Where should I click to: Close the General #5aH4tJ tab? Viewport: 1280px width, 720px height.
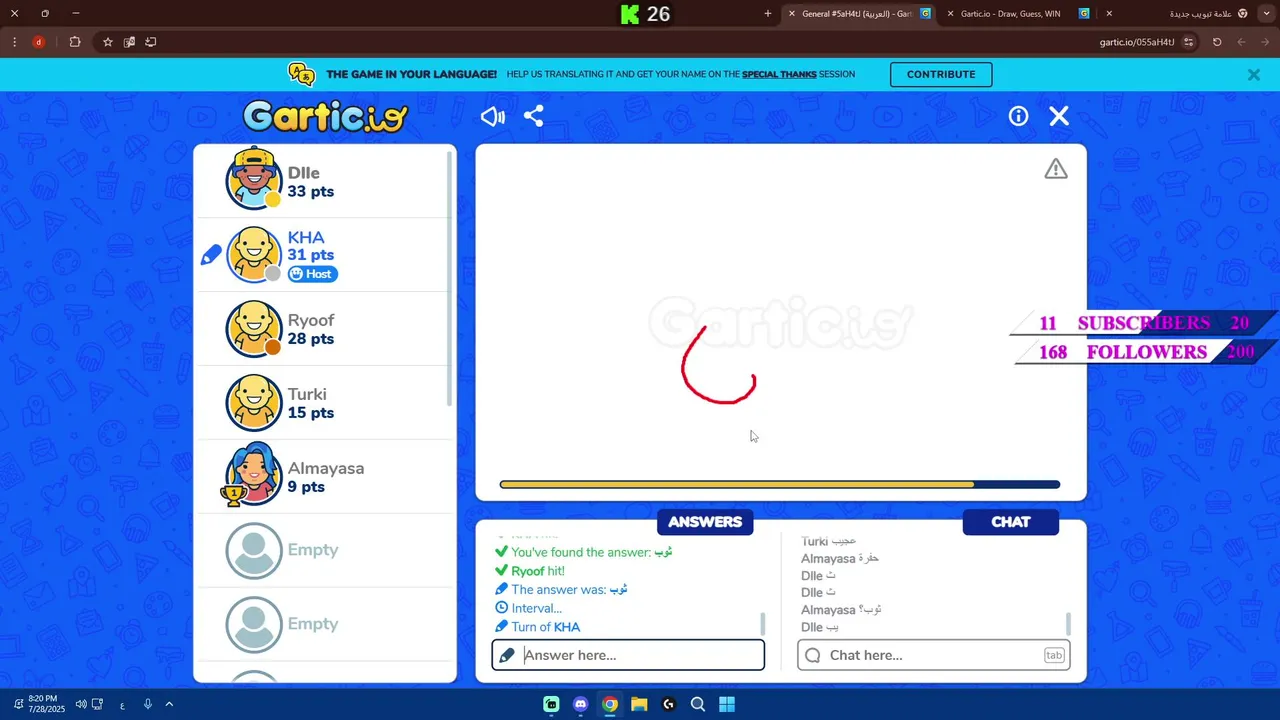pyautogui.click(x=792, y=14)
